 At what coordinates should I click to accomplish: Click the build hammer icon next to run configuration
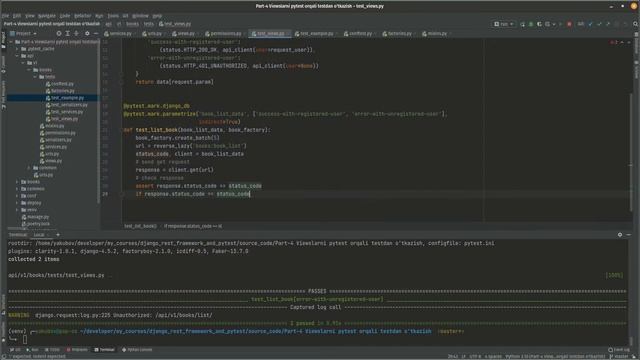pyautogui.click(x=522, y=24)
